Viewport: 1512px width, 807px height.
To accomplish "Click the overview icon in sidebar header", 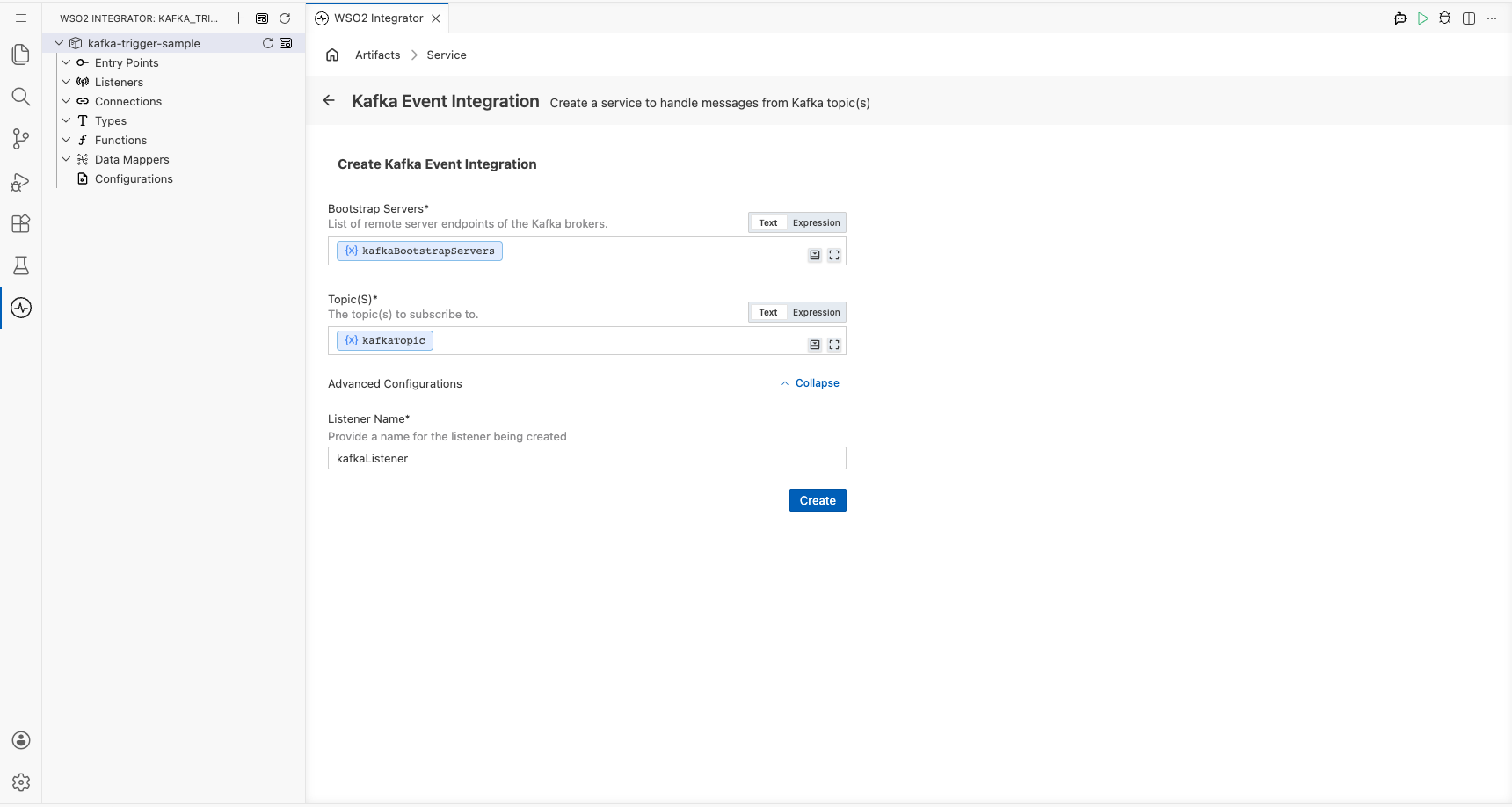I will click(262, 18).
